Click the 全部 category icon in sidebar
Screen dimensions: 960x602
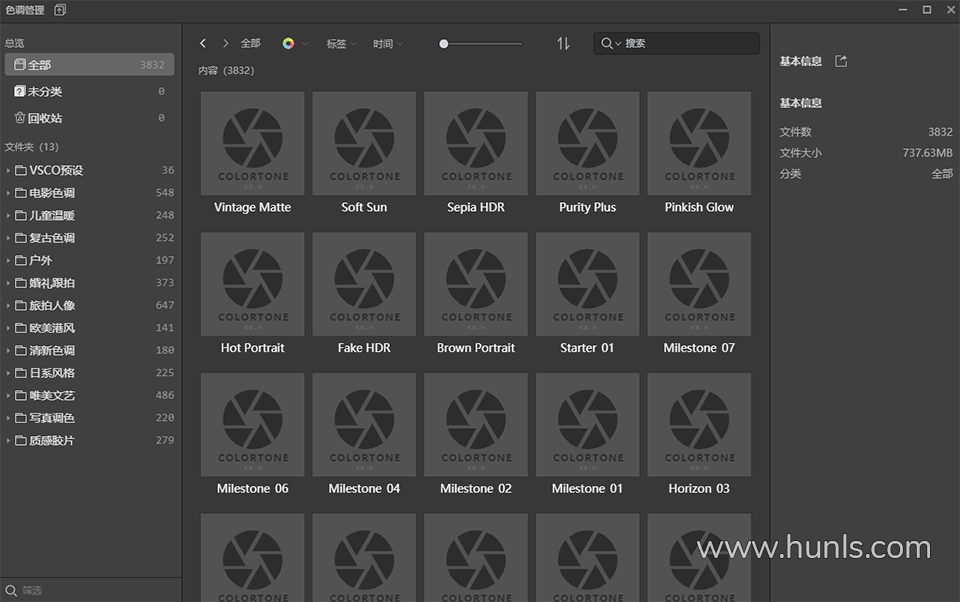pos(20,64)
